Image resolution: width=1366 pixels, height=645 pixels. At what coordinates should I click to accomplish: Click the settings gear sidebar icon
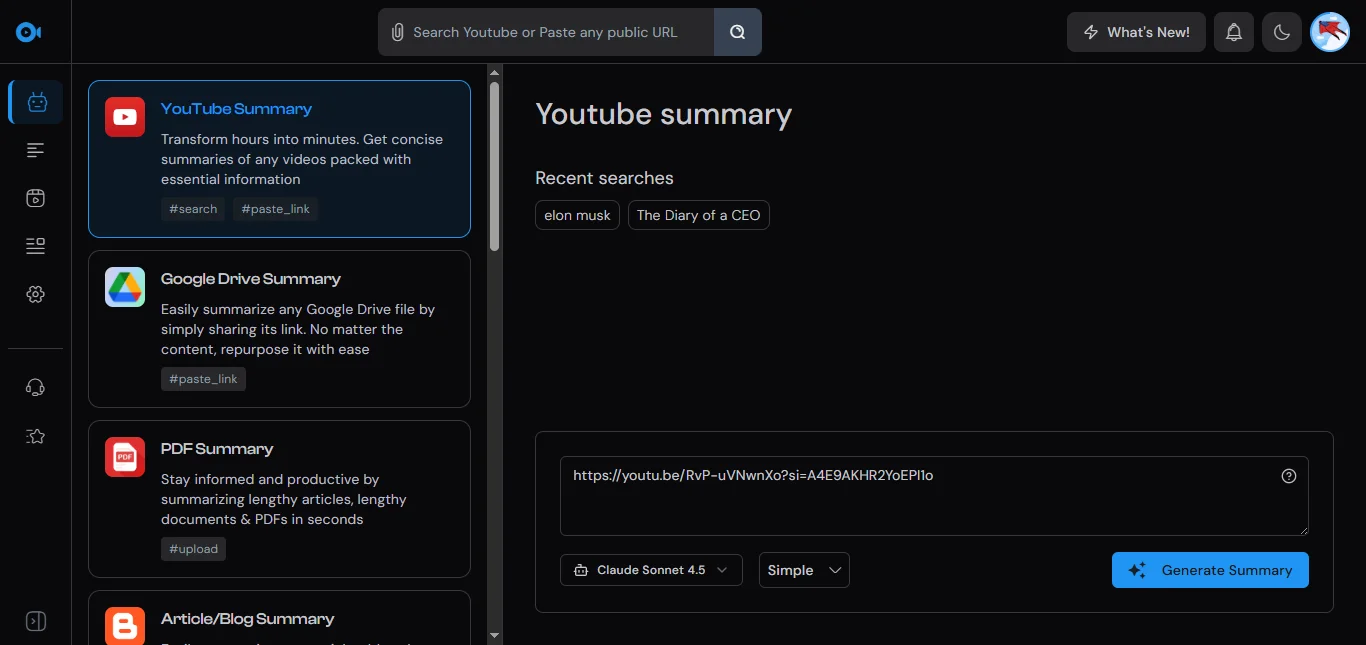(x=36, y=294)
